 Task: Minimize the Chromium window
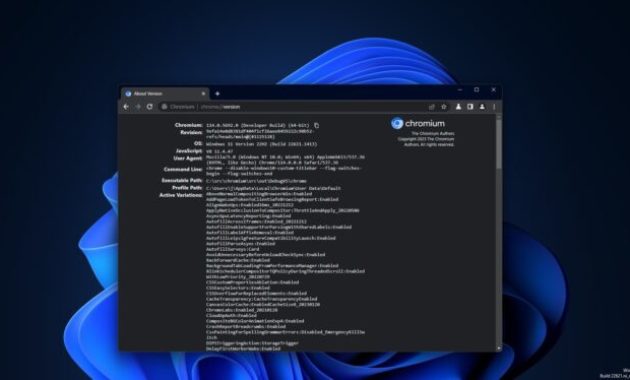(460, 90)
